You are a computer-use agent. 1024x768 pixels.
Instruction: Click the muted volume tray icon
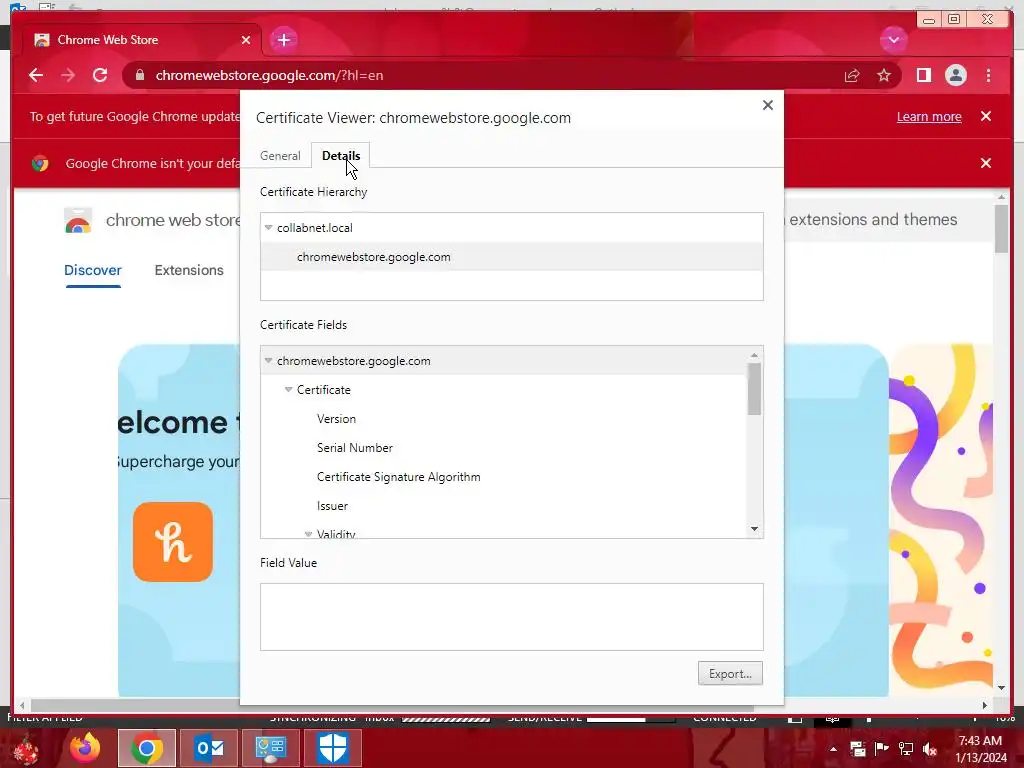coord(930,749)
